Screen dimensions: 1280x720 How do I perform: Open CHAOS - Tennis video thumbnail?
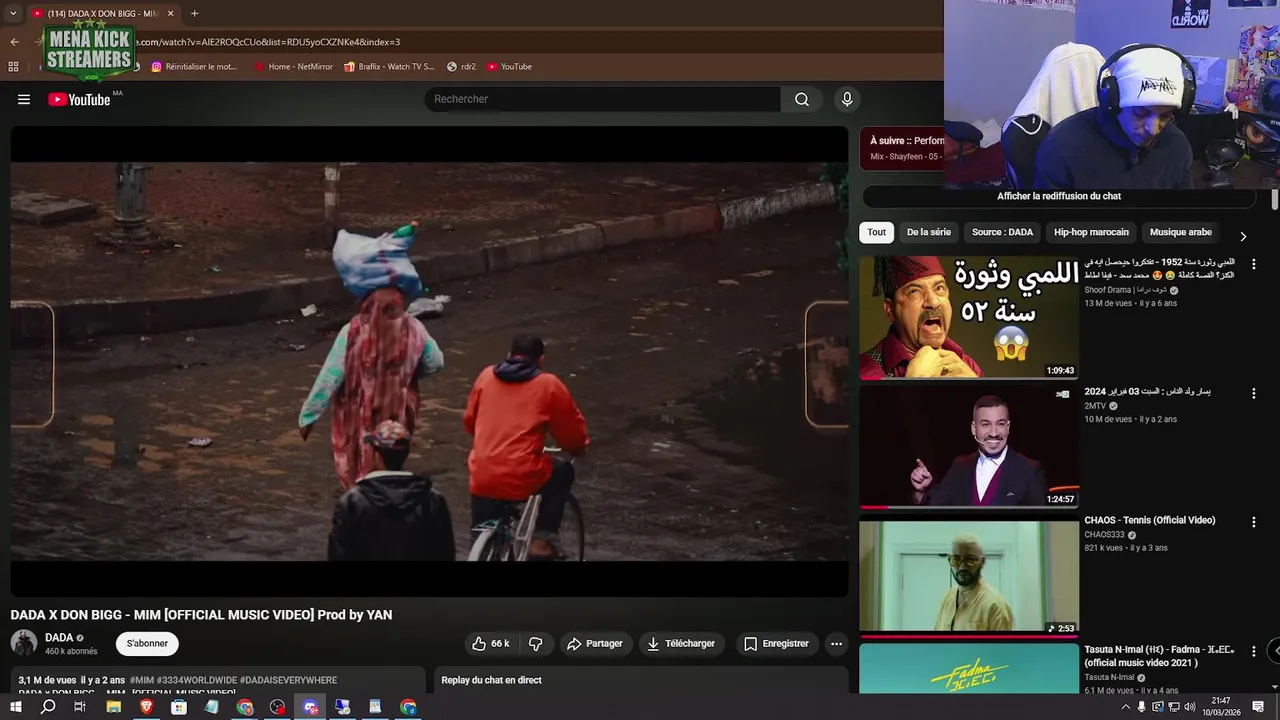[969, 576]
